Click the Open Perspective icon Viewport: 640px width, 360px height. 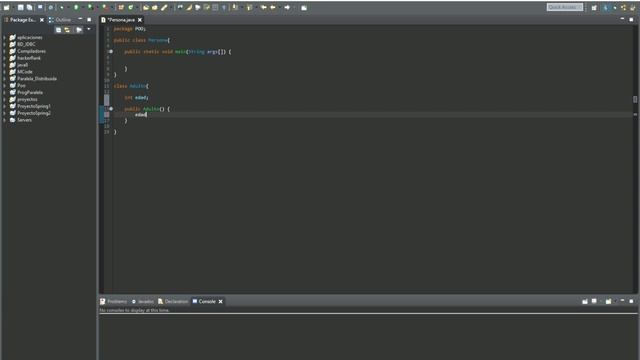point(594,7)
